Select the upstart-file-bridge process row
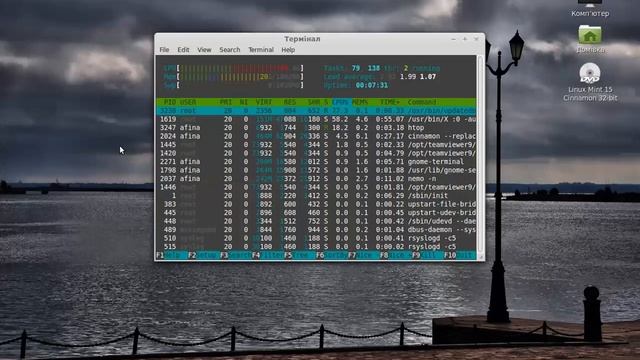Image resolution: width=640 pixels, height=360 pixels. [x=316, y=204]
